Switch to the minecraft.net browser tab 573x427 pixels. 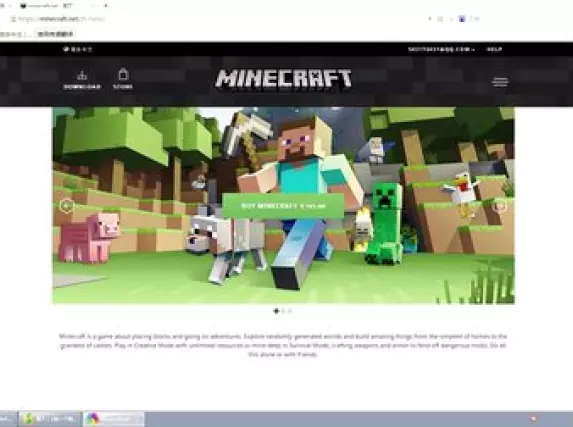click(x=46, y=5)
